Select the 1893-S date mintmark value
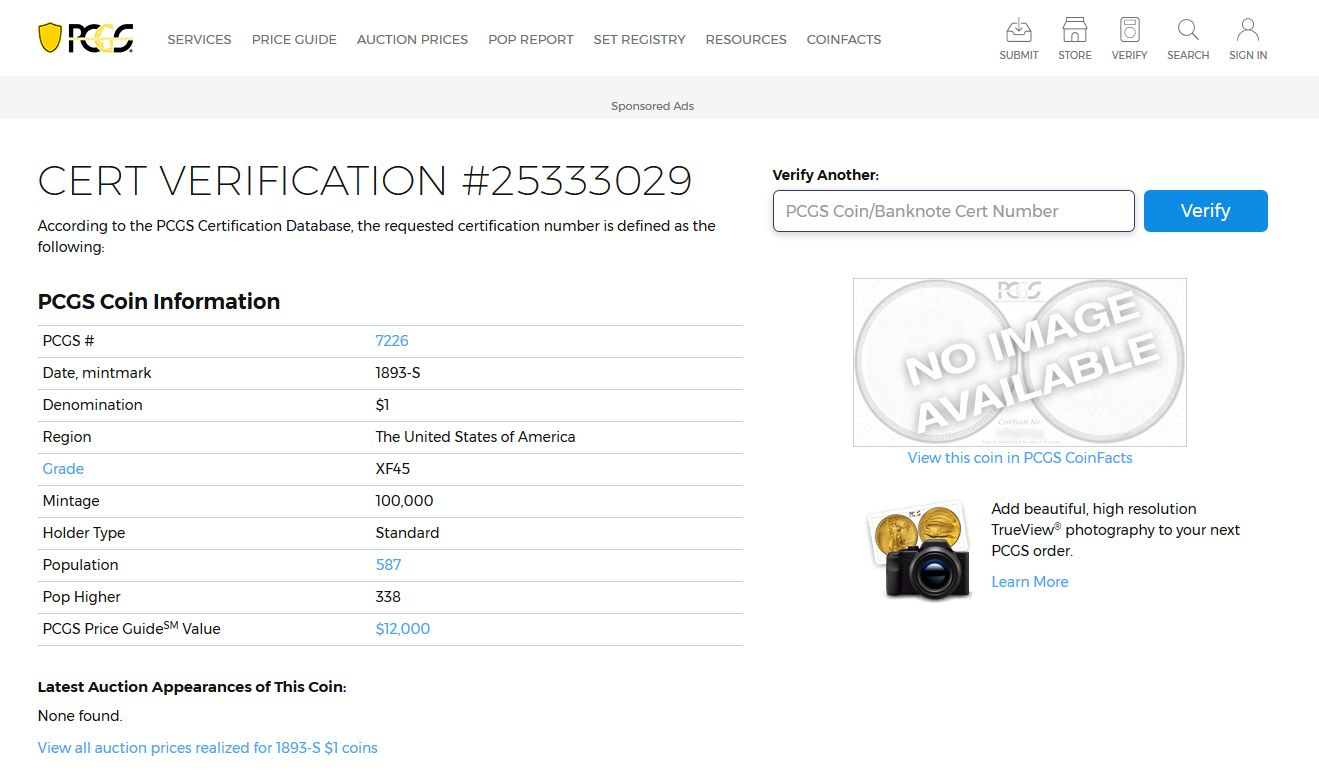This screenshot has height=775, width=1319. point(398,373)
